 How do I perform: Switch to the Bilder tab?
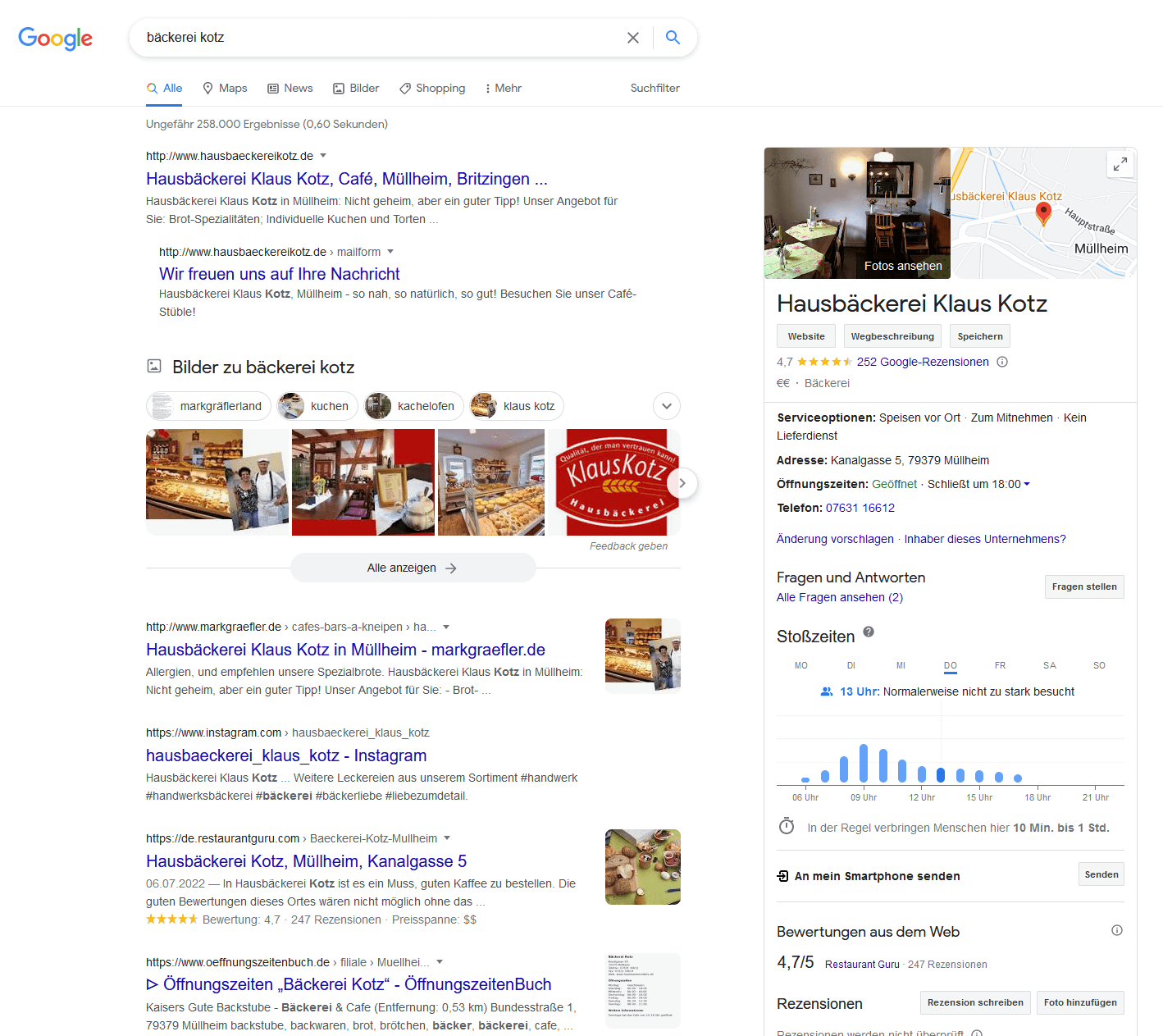[x=356, y=88]
